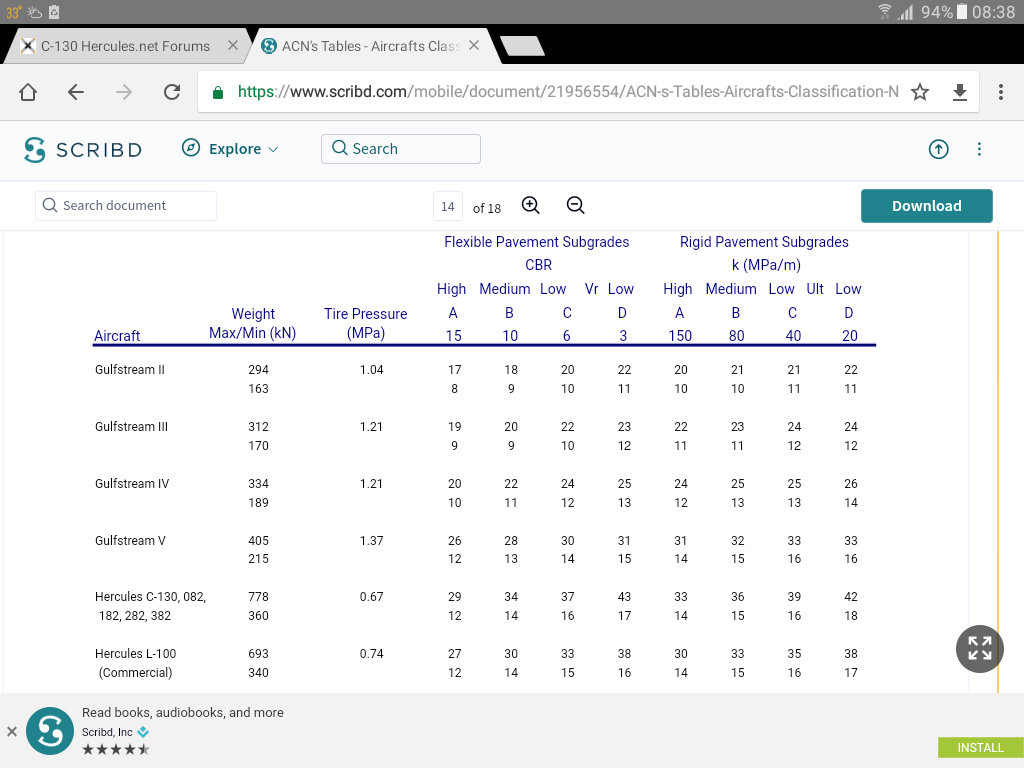Select Gulfstream II row label

130,370
